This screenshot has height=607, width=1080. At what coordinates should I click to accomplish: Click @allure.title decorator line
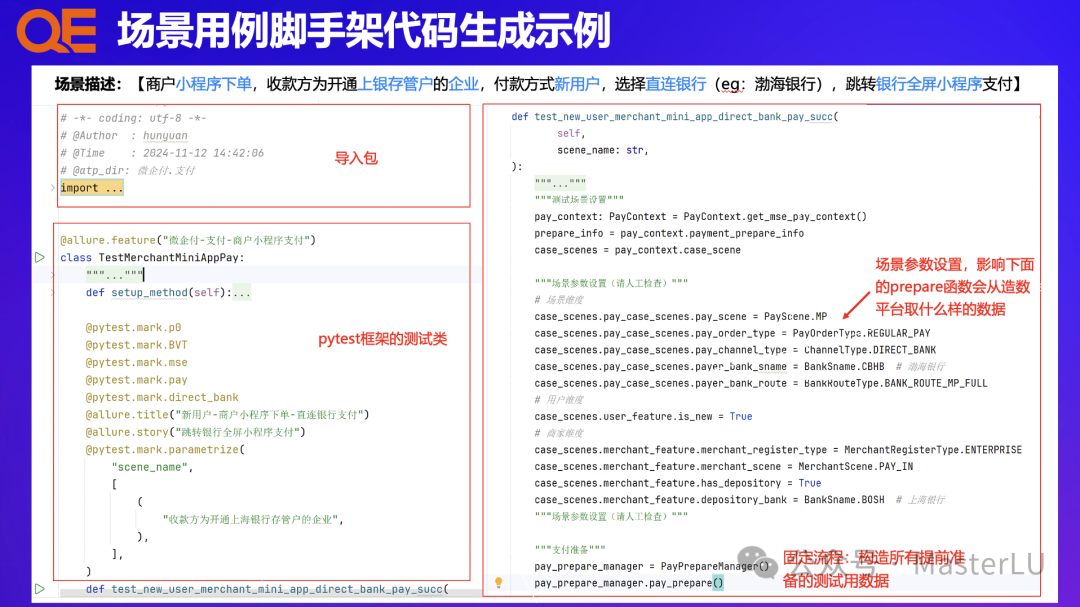227,414
